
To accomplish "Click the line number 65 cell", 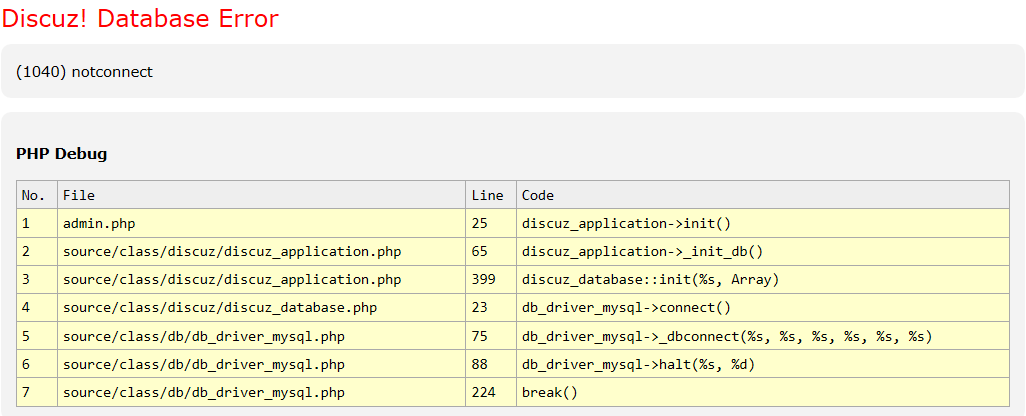I will [x=479, y=251].
